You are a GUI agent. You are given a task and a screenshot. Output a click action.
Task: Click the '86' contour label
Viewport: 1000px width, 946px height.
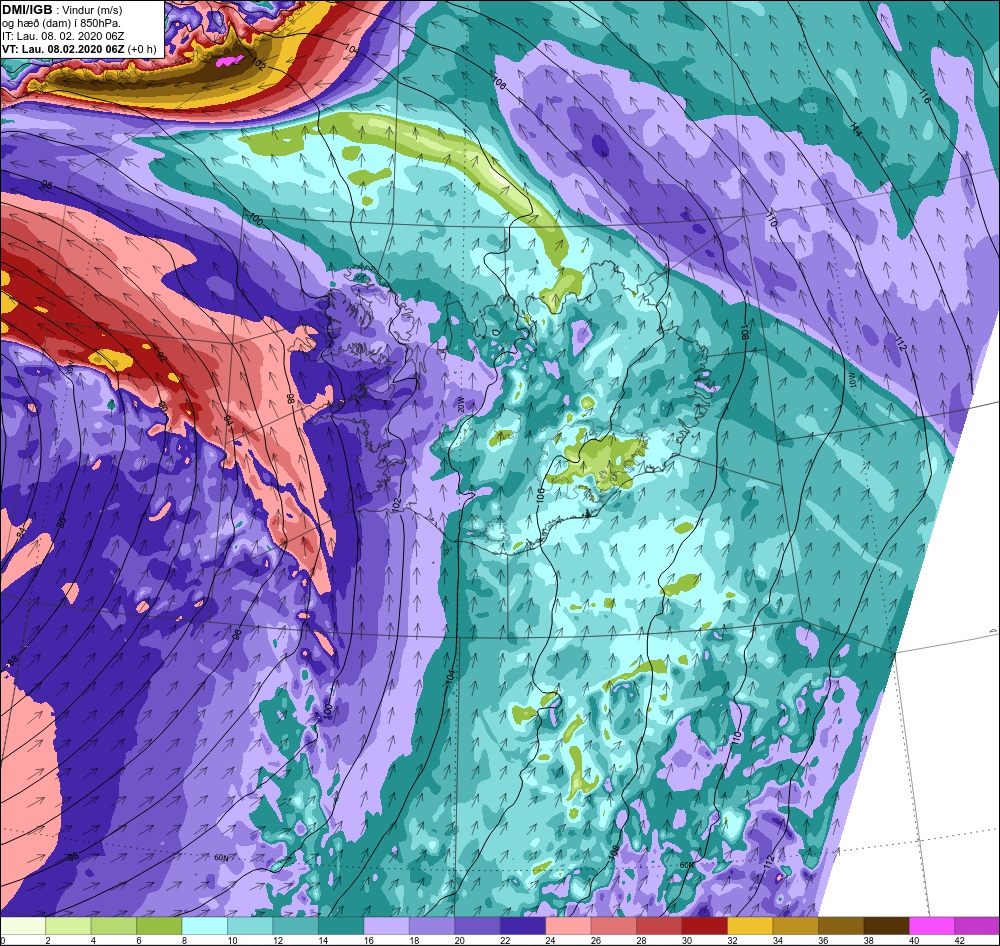click(62, 521)
